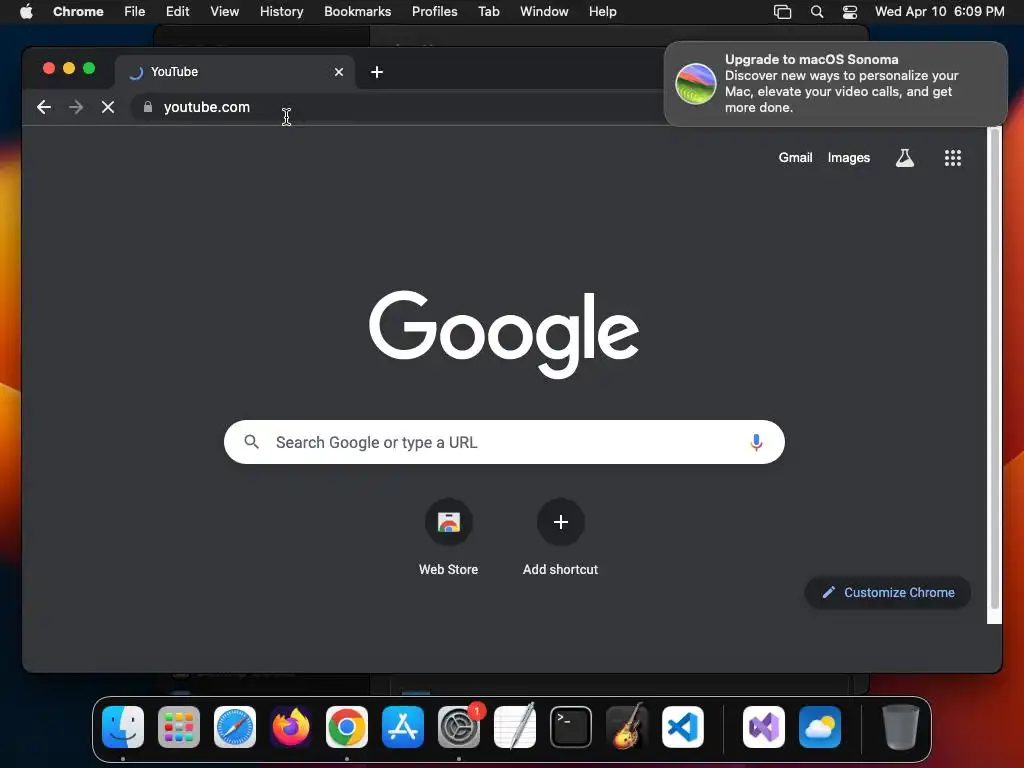Start voice search with microphone icon

click(x=756, y=442)
